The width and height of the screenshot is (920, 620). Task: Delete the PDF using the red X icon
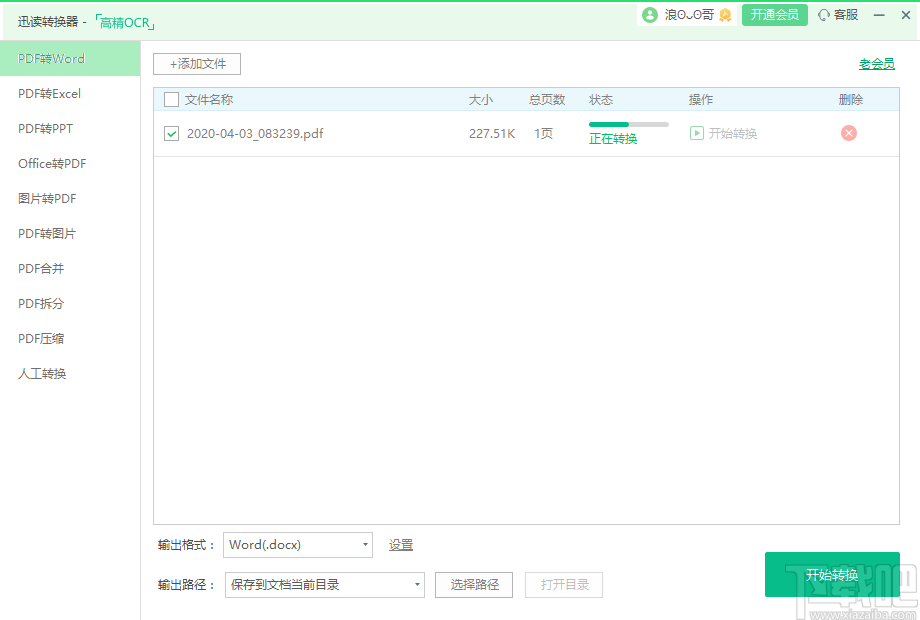[x=848, y=132]
